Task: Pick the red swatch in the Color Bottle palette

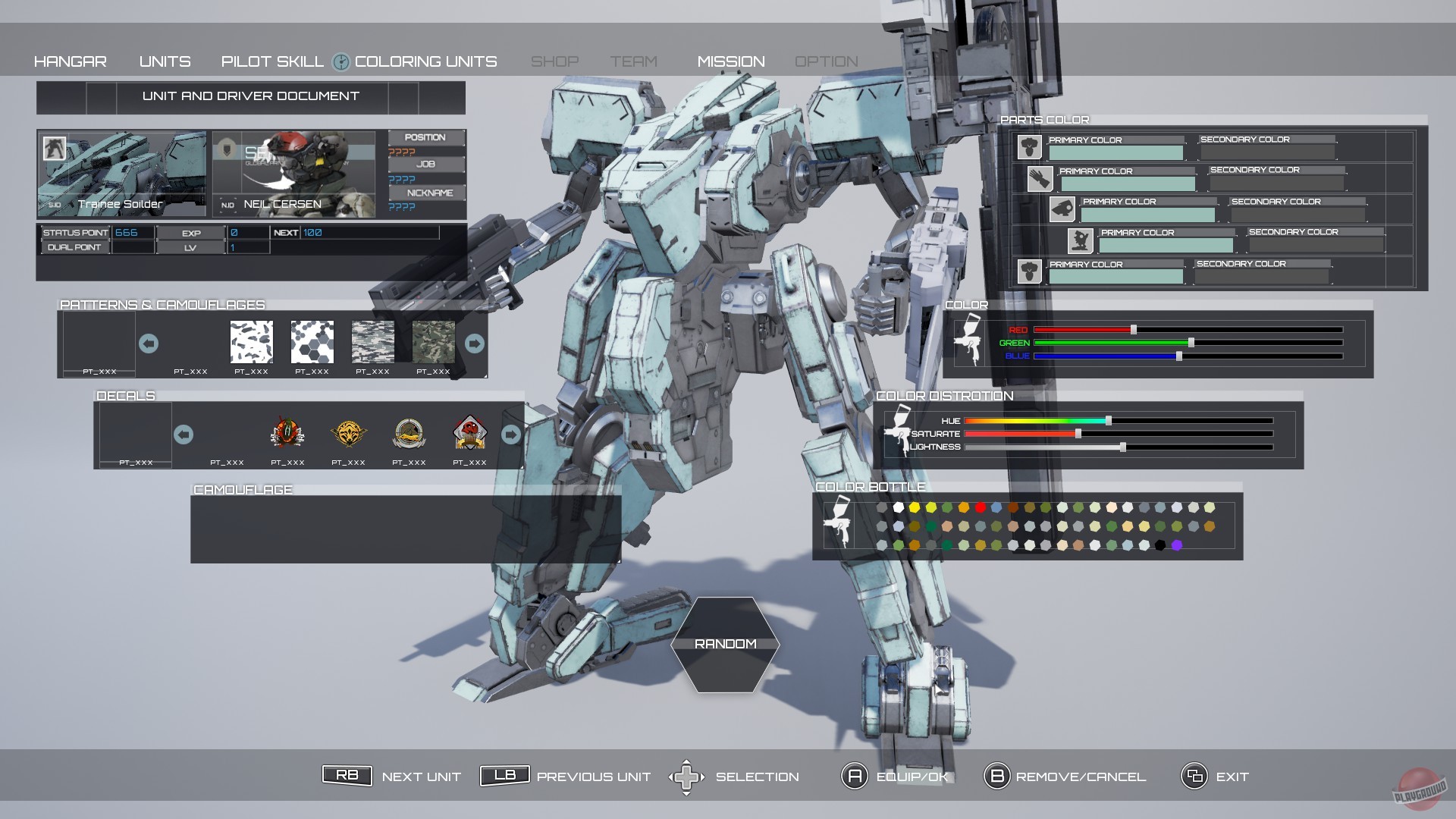Action: (980, 508)
